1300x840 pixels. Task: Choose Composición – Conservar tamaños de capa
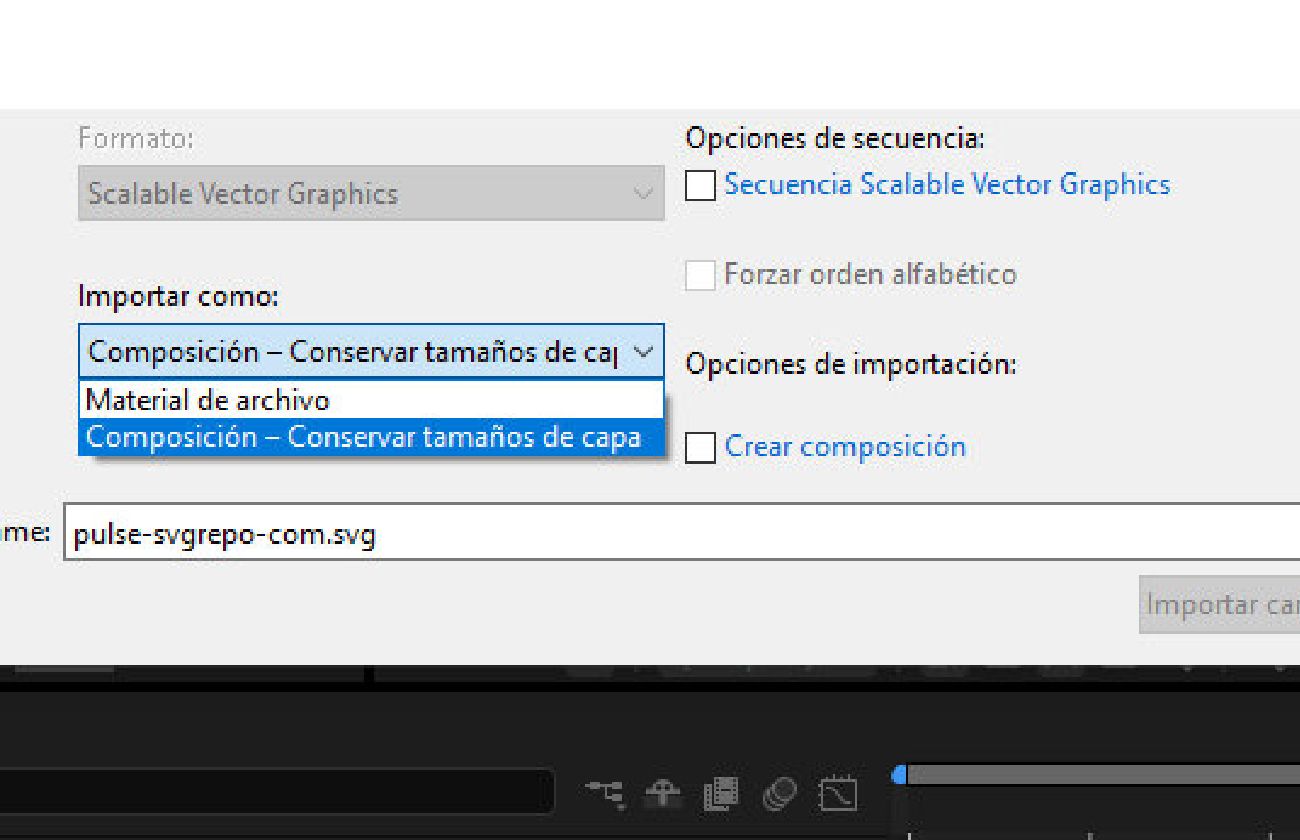363,437
